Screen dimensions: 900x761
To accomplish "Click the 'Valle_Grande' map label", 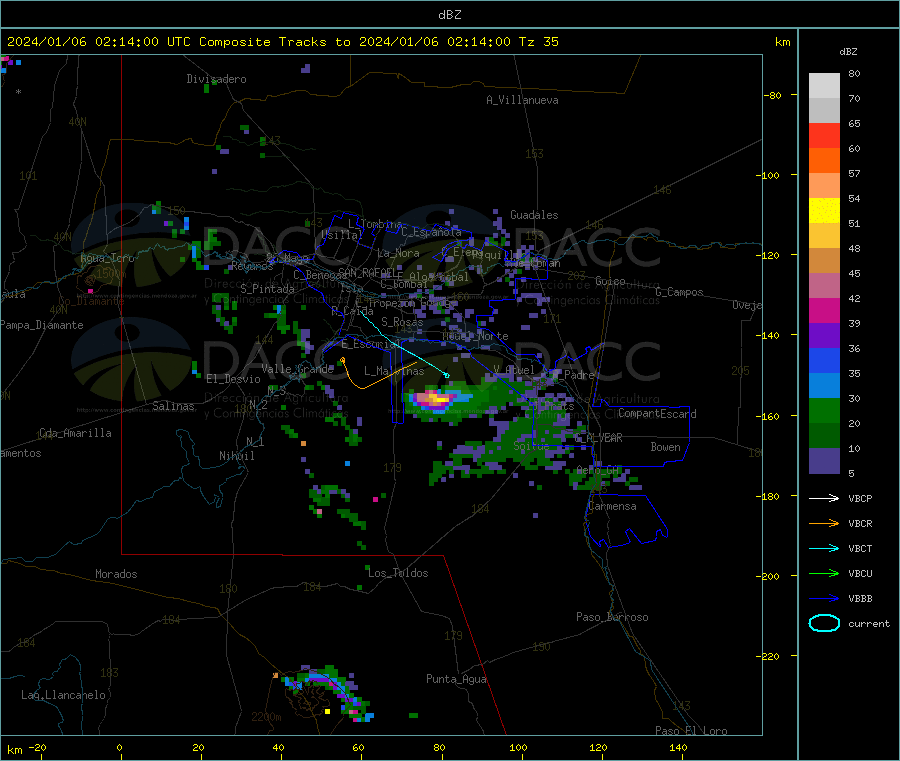I will [297, 369].
